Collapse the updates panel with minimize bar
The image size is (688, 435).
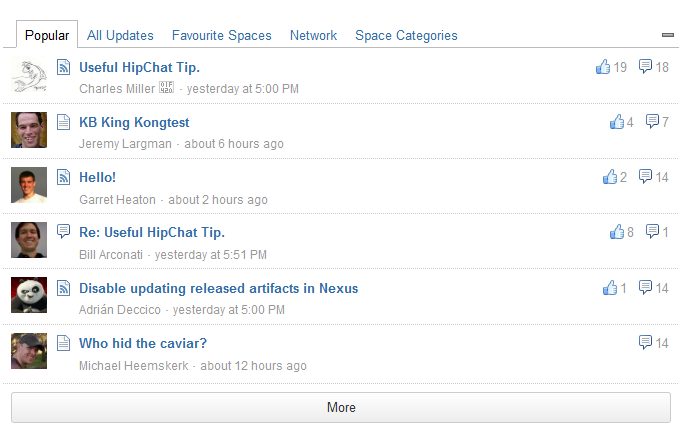coord(668,35)
